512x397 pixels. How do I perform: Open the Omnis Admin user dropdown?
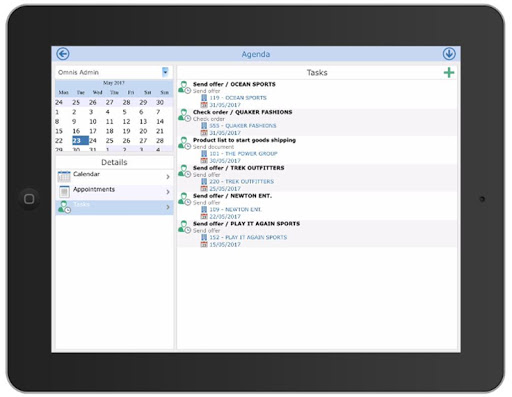165,72
